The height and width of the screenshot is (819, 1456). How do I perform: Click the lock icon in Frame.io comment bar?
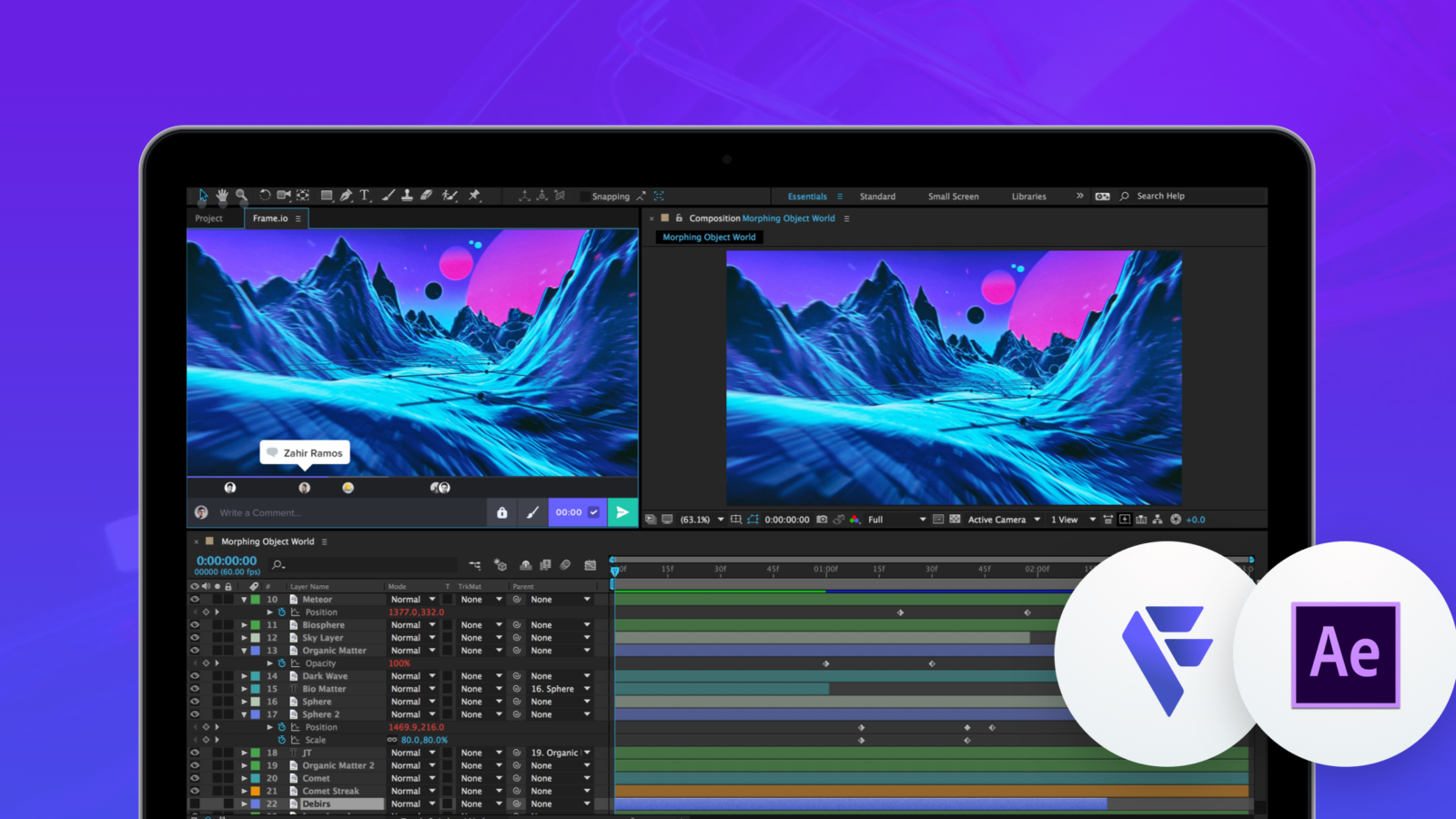pyautogui.click(x=501, y=512)
